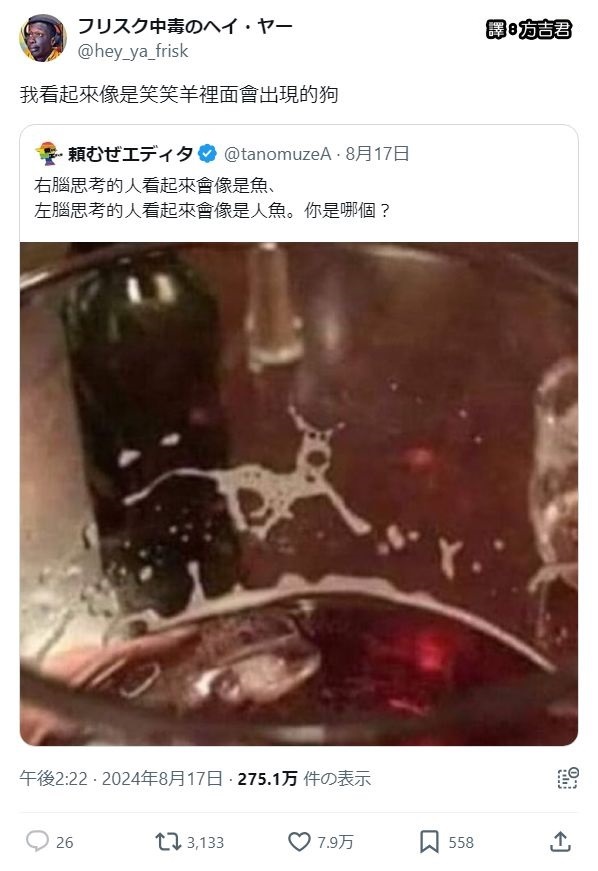Click the quoted tweet date 8月17日
Image resolution: width=598 pixels, height=871 pixels.
pyautogui.click(x=378, y=154)
